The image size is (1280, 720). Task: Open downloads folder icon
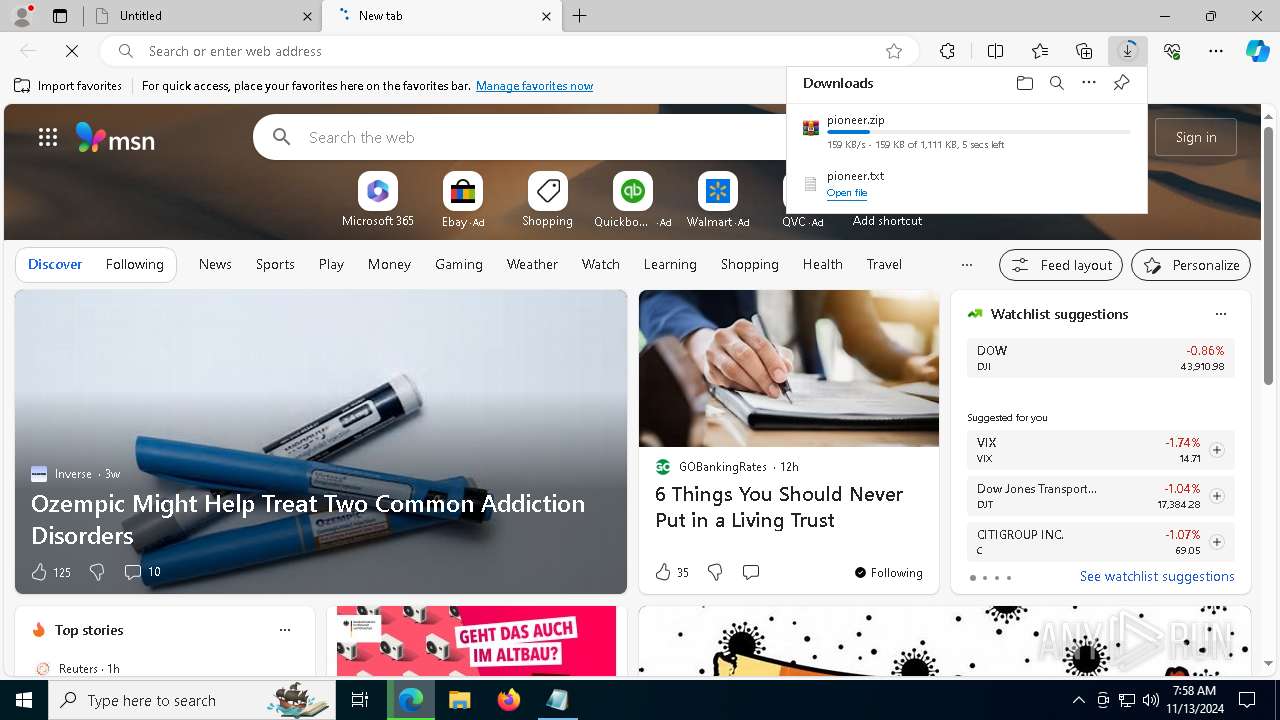click(1024, 83)
